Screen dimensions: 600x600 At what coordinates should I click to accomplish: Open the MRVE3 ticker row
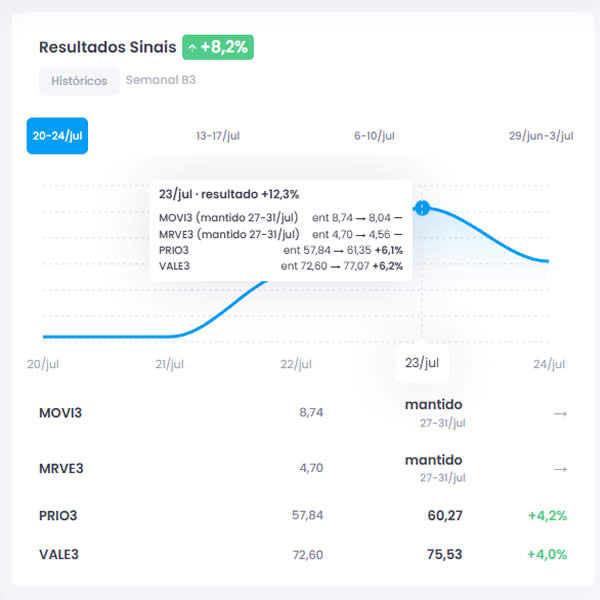(303, 468)
